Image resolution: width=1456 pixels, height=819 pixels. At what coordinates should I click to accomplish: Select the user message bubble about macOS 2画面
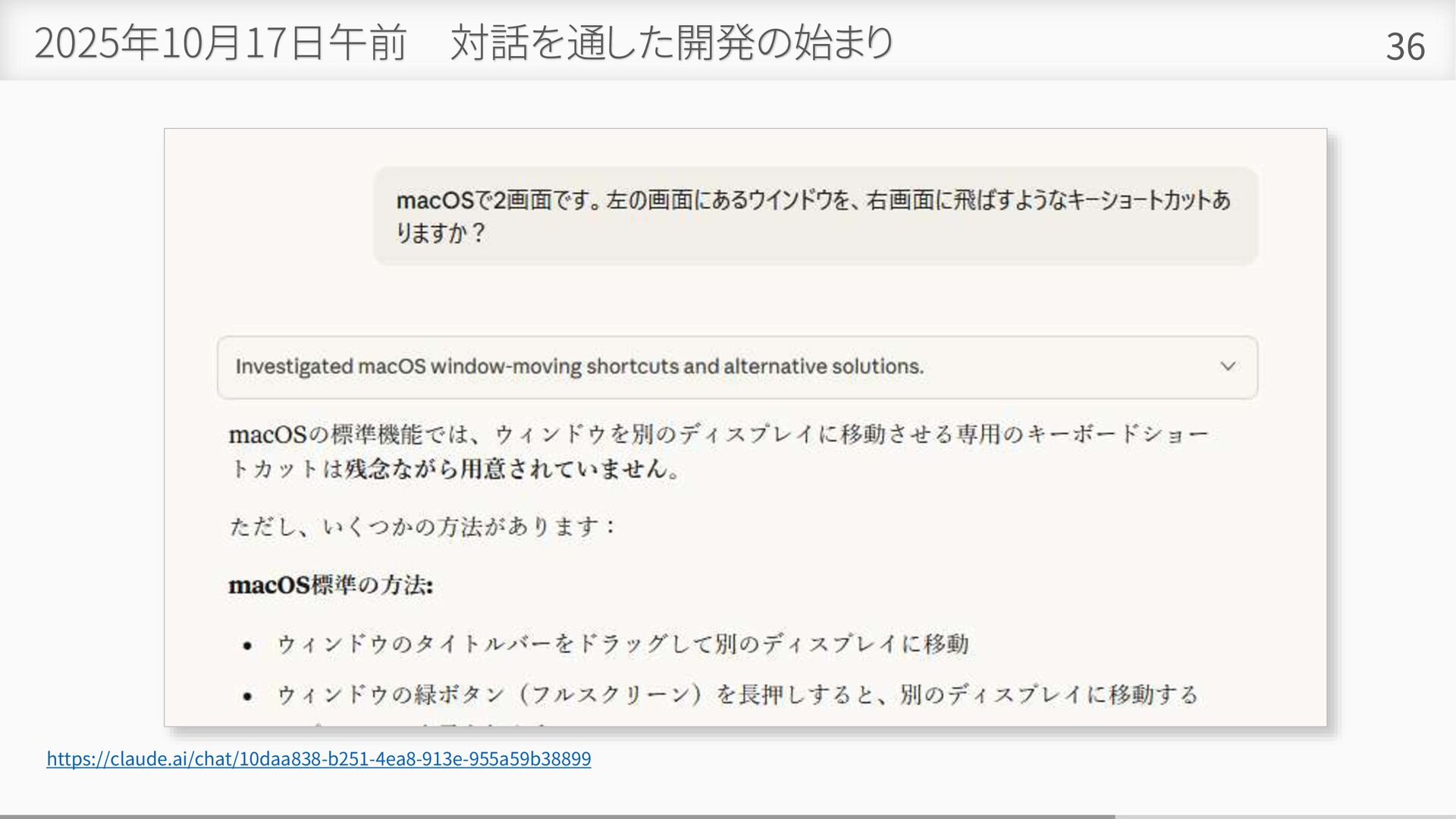pyautogui.click(x=814, y=216)
